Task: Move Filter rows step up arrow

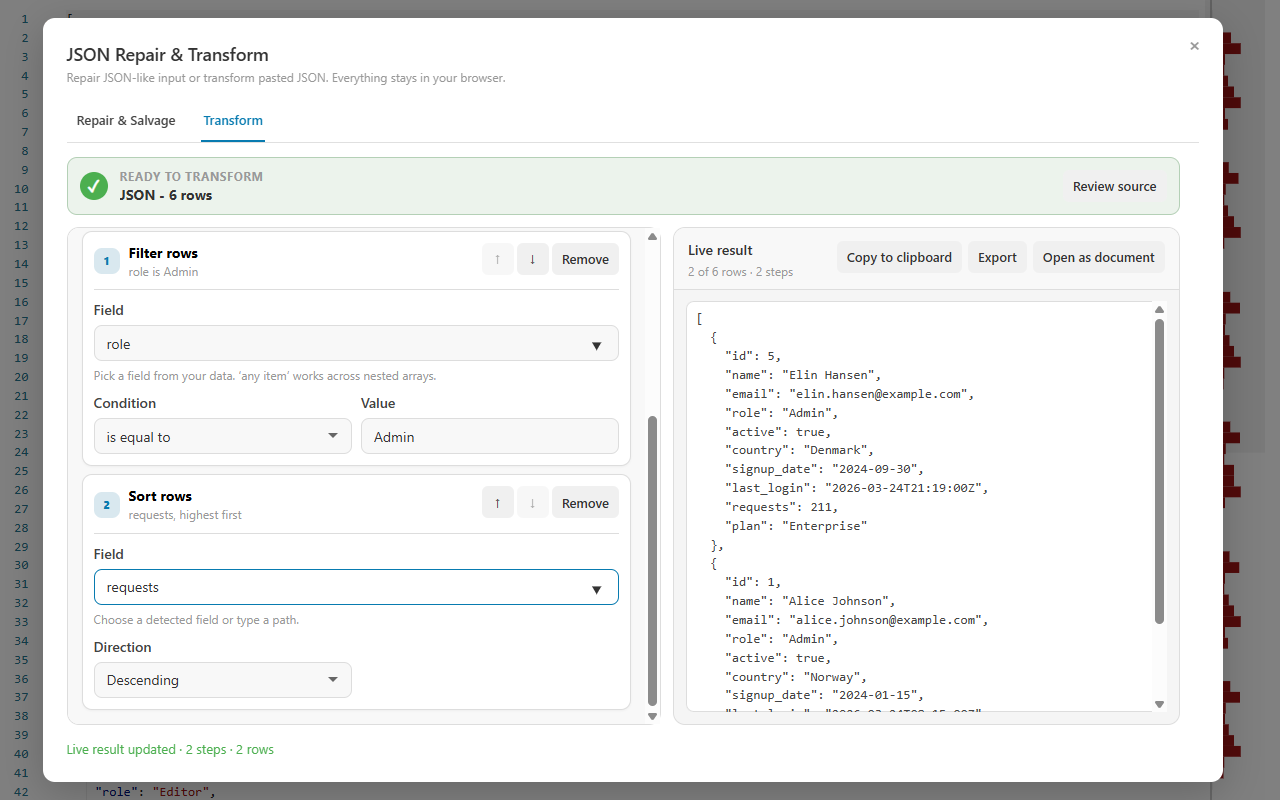Action: (497, 259)
